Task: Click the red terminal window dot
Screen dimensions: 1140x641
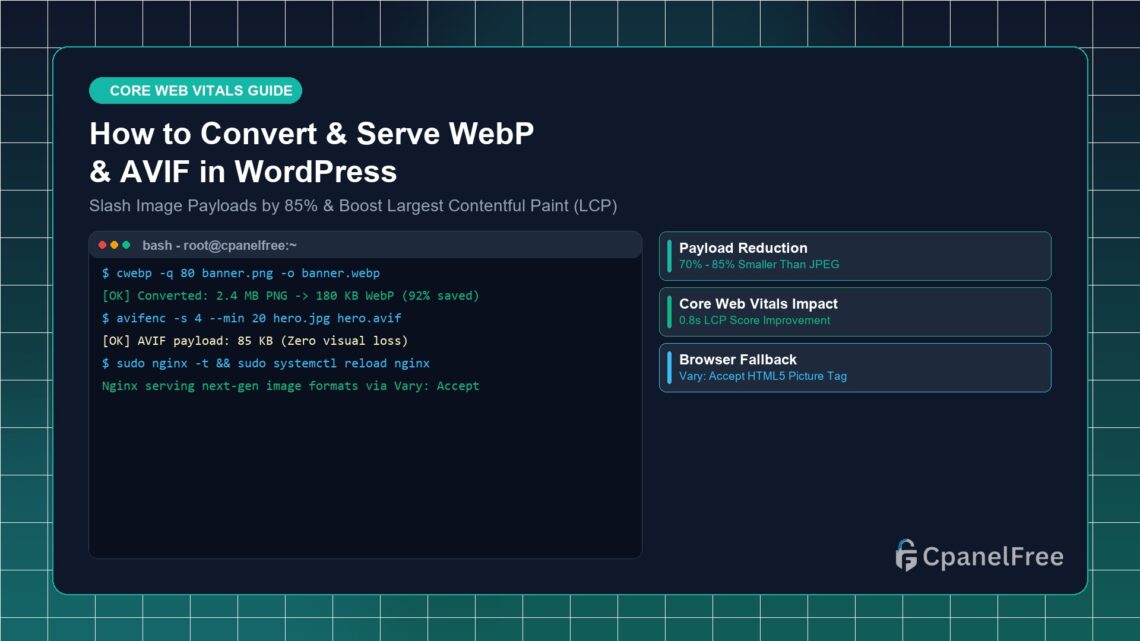Action: [x=103, y=245]
